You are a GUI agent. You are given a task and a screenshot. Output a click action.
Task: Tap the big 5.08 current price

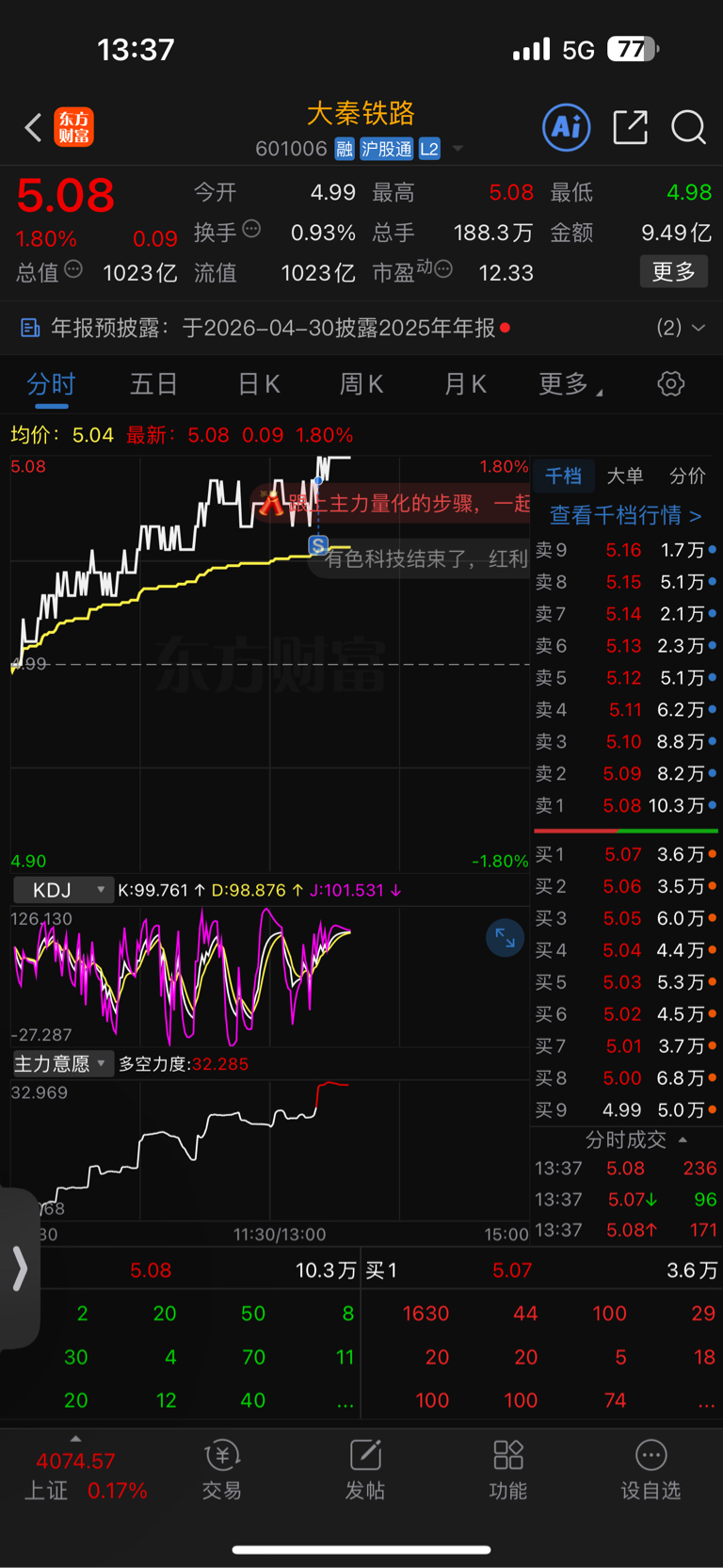(x=65, y=196)
